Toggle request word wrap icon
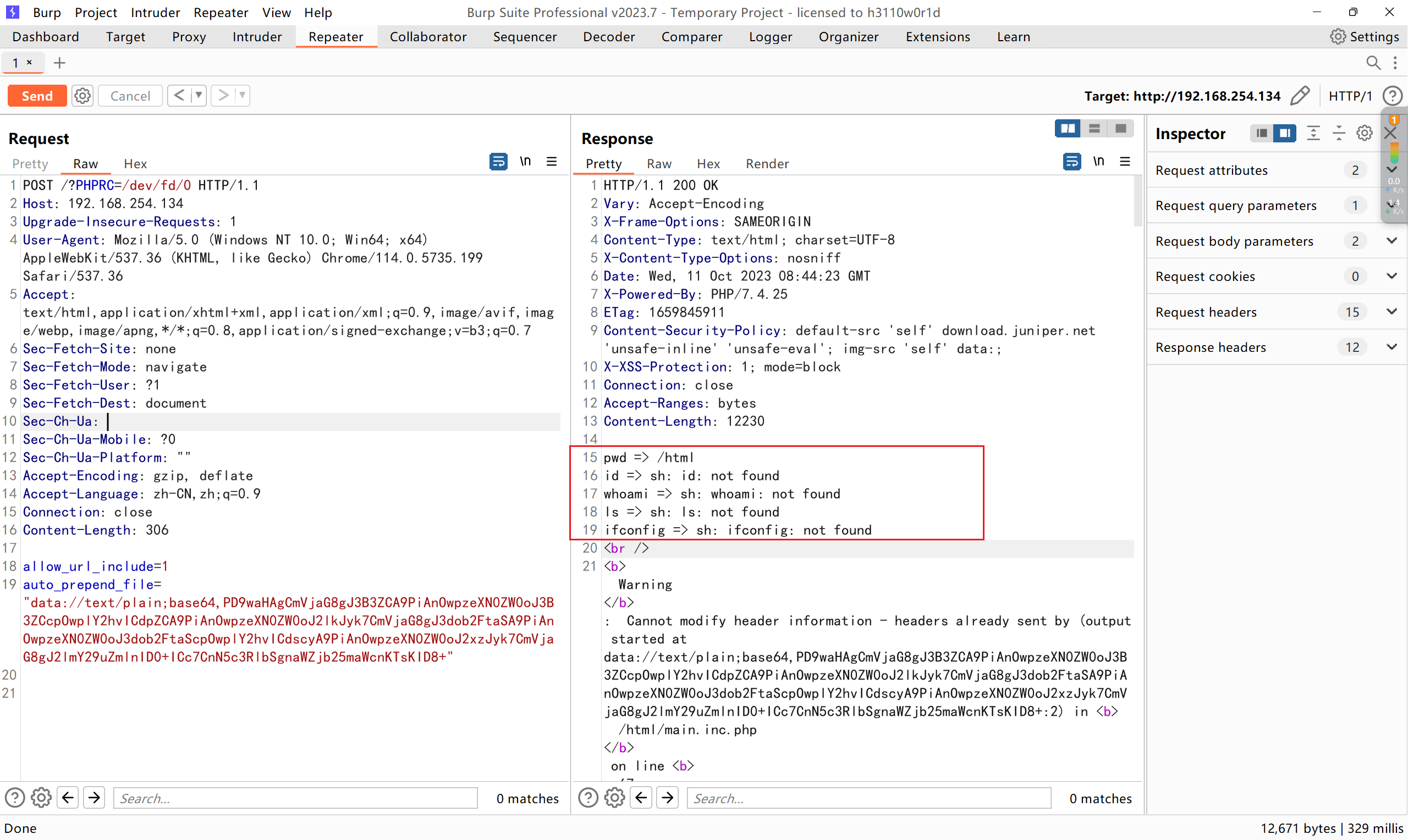This screenshot has width=1408, height=840. point(498,162)
